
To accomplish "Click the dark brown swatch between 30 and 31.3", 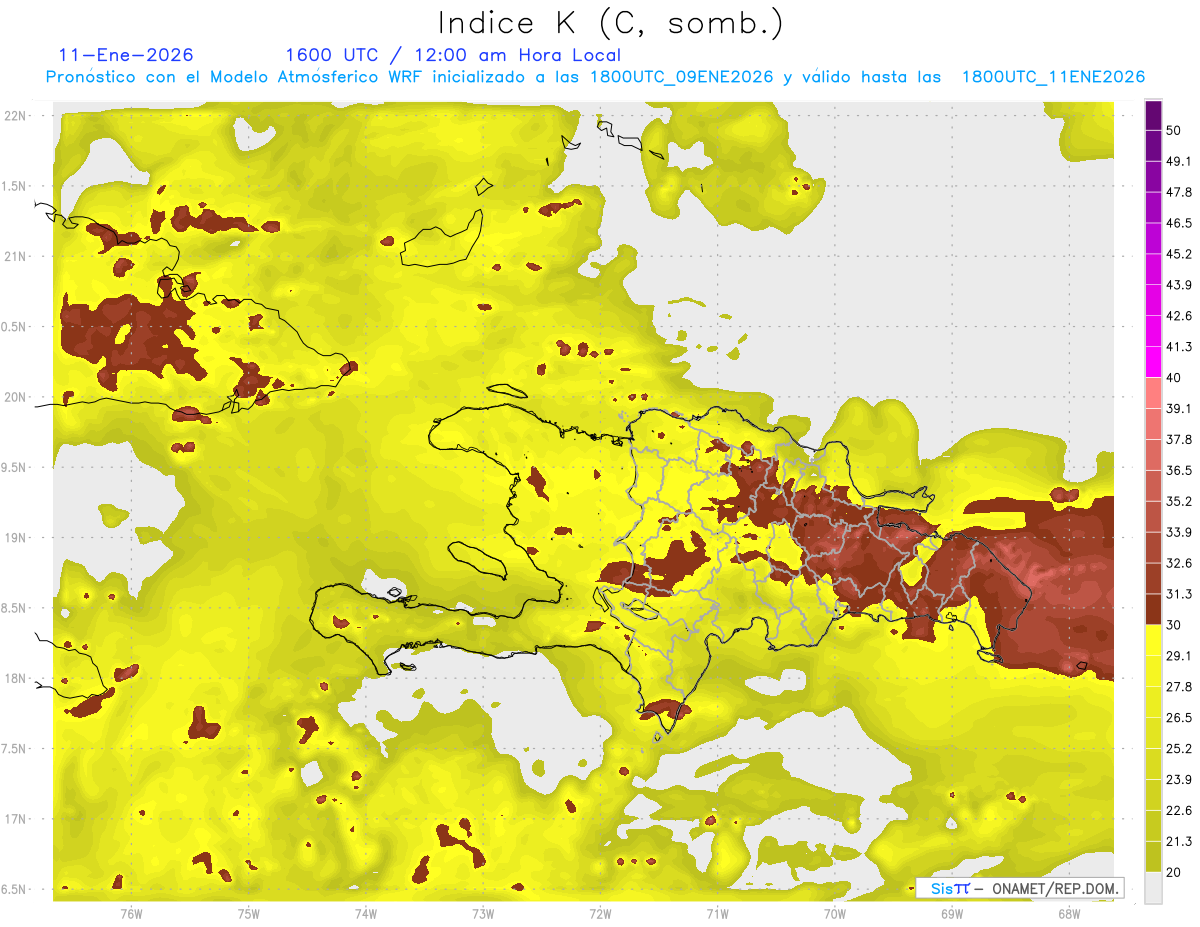I will (1153, 609).
